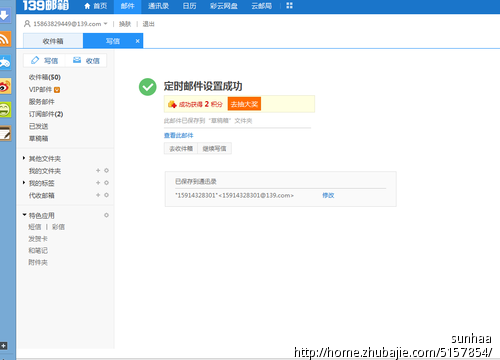Open 附件夹 under 特色应用

tap(38, 263)
